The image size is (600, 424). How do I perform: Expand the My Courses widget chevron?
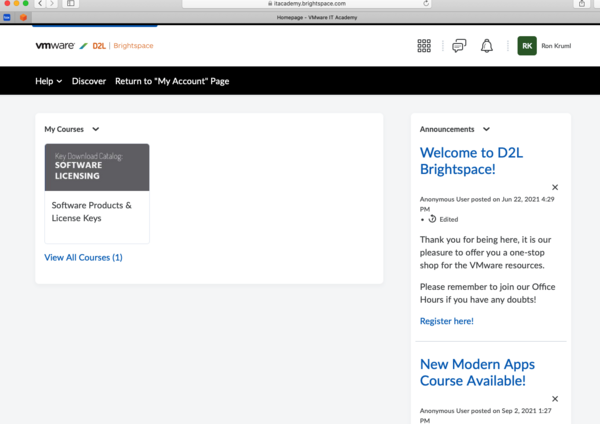[96, 129]
